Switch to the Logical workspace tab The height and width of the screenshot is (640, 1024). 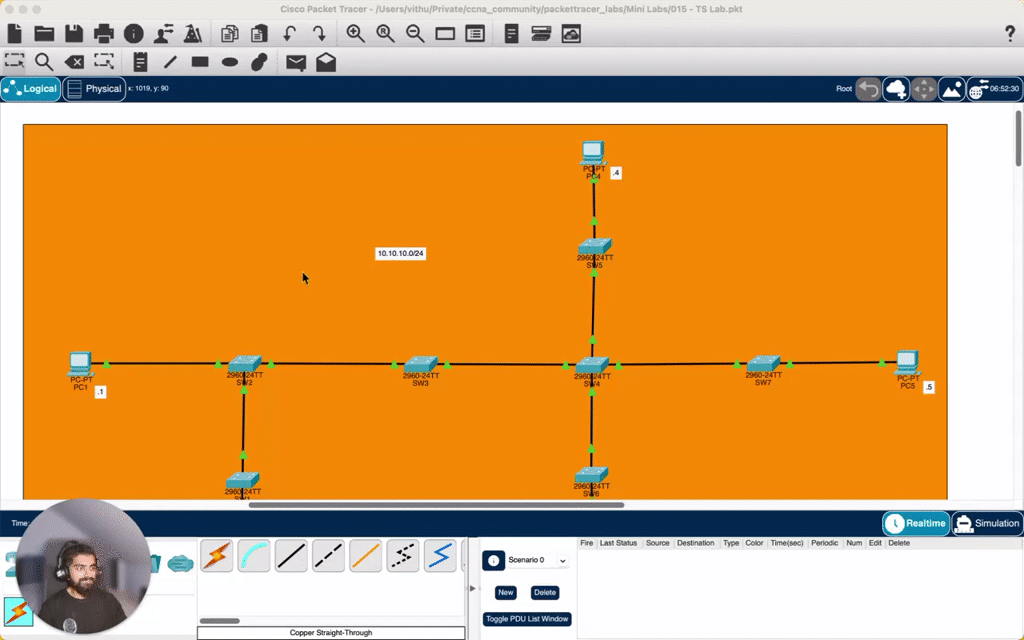click(x=31, y=89)
